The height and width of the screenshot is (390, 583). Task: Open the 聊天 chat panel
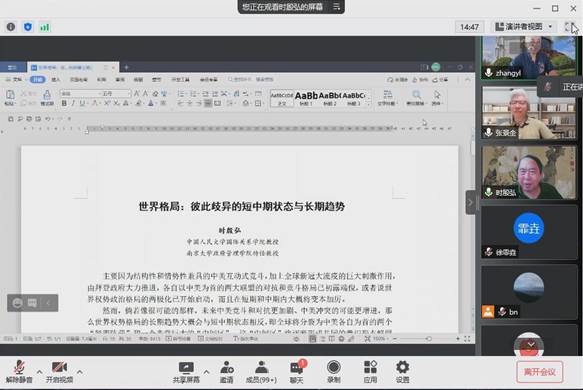(297, 372)
